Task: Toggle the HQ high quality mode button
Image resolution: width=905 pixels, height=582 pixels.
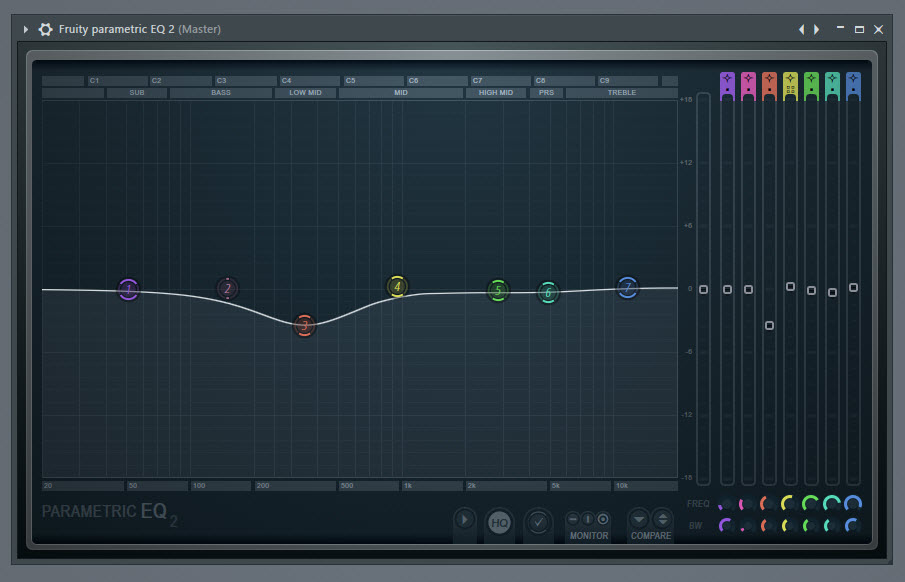Action: pos(499,523)
